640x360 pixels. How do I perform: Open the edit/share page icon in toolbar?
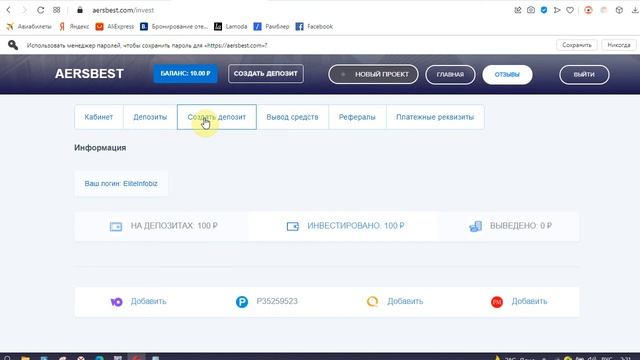518,10
